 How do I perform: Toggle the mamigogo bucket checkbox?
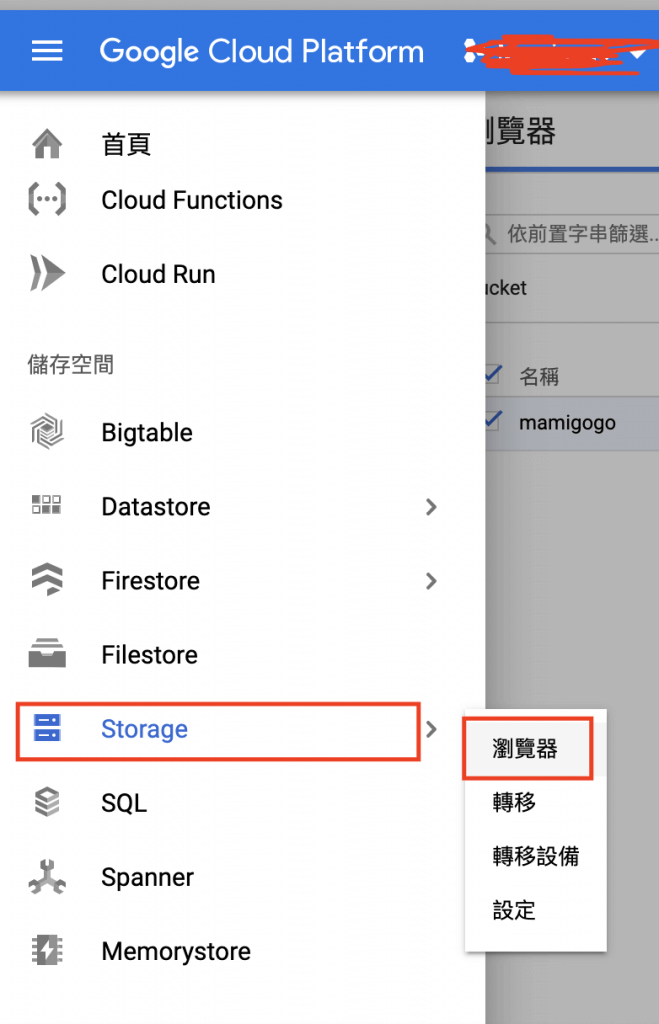492,422
